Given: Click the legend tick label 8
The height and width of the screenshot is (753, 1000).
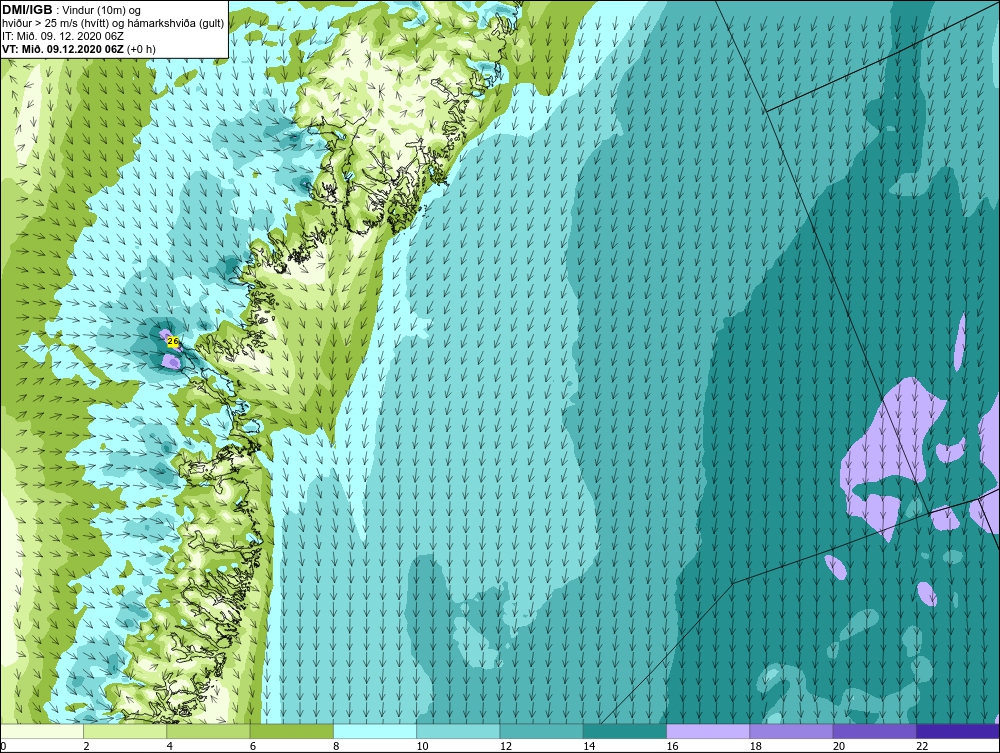Looking at the screenshot, I should point(336,746).
